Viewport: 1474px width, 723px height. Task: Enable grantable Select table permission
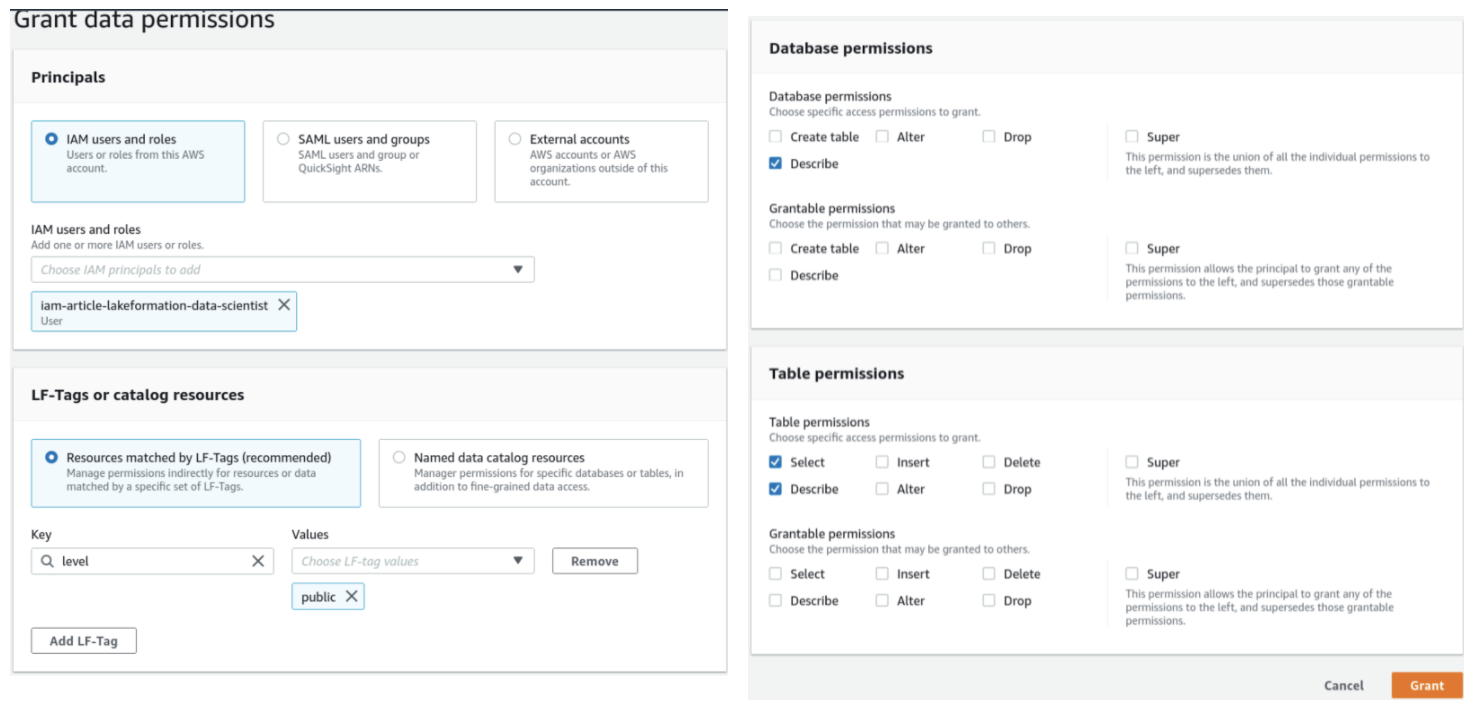[775, 574]
